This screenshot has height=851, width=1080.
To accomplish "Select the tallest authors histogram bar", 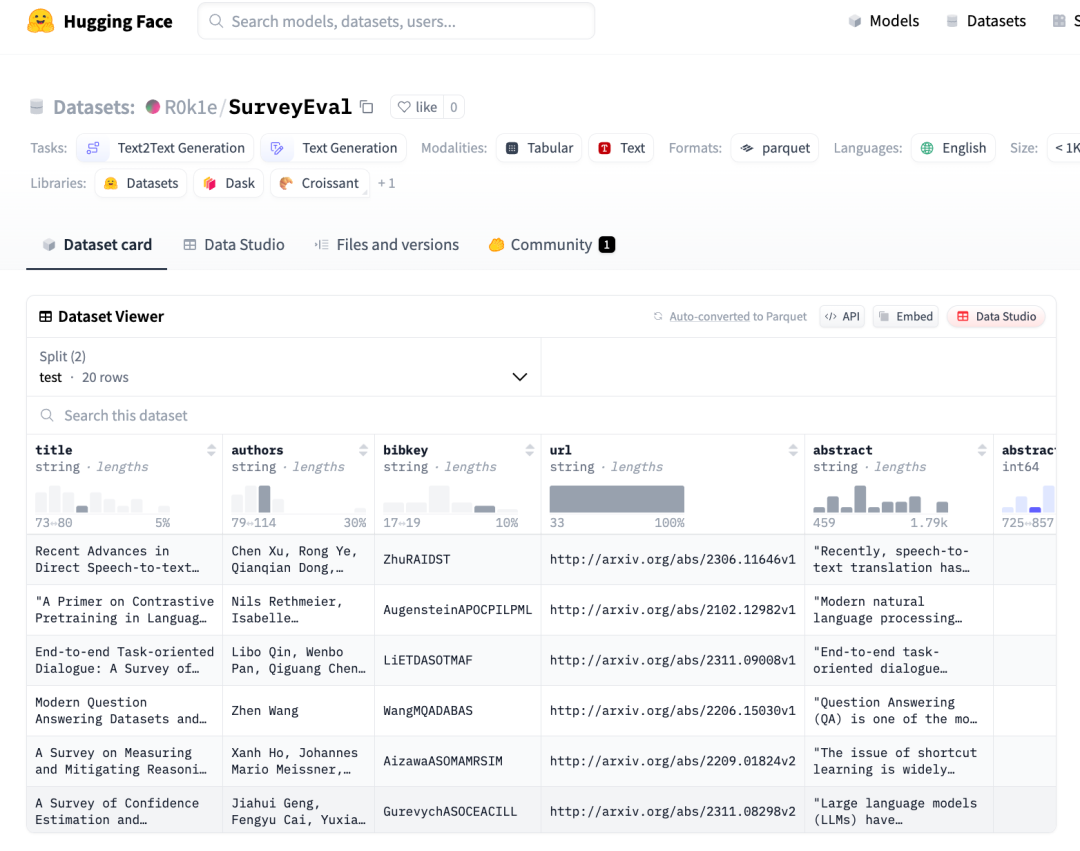I will coord(264,499).
